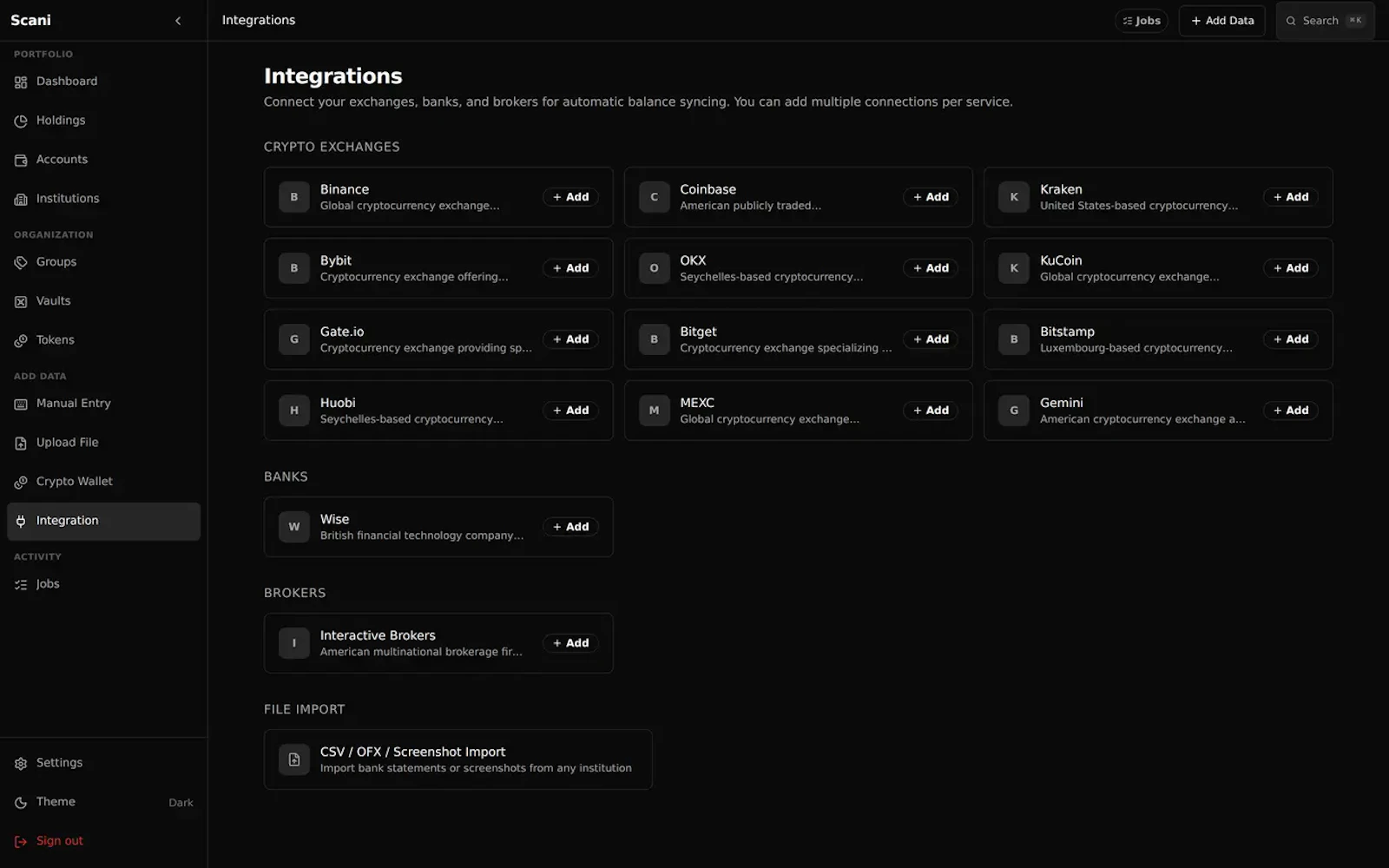This screenshot has height=868, width=1389.
Task: Click the Interactive Brokers 'I' logo tile
Action: point(294,643)
